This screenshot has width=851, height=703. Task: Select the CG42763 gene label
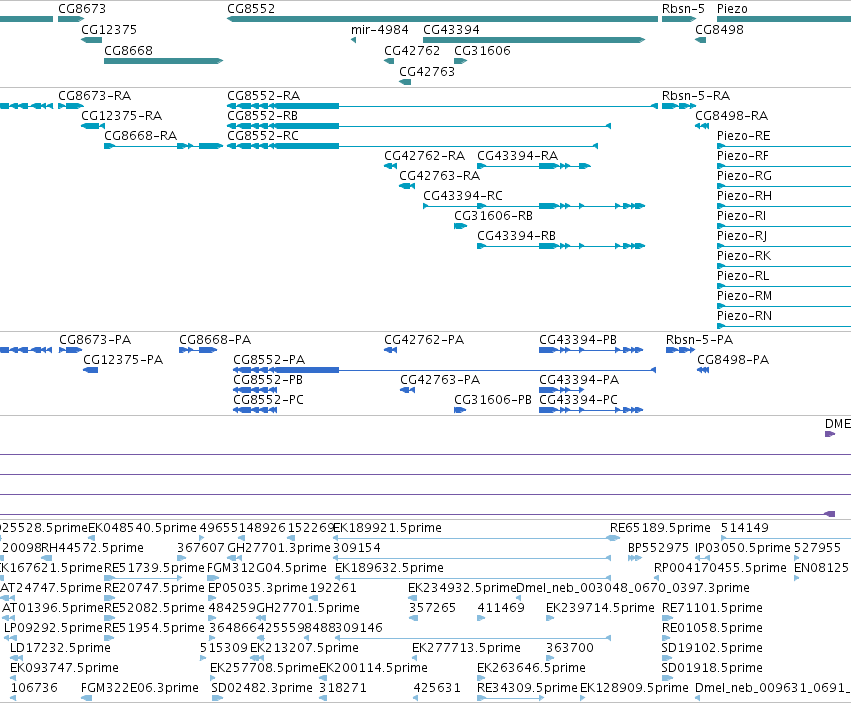coord(427,72)
